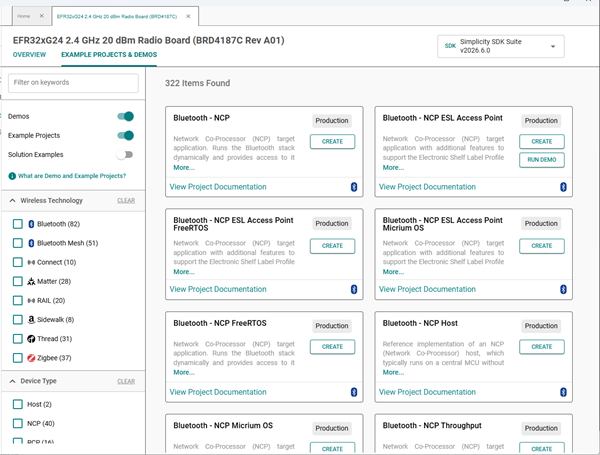
Task: View Project Documentation for NCP ESL Access Point
Action: (x=427, y=187)
